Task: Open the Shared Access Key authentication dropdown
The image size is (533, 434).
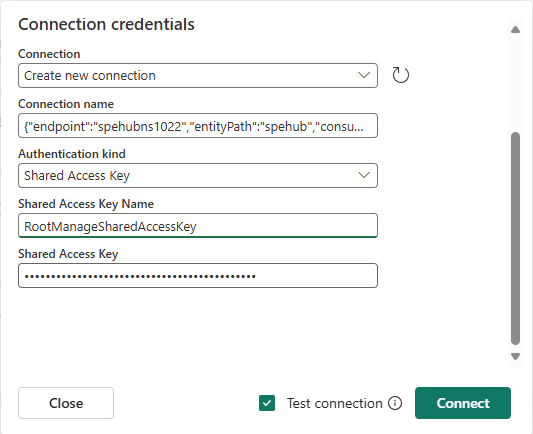Action: (198, 175)
